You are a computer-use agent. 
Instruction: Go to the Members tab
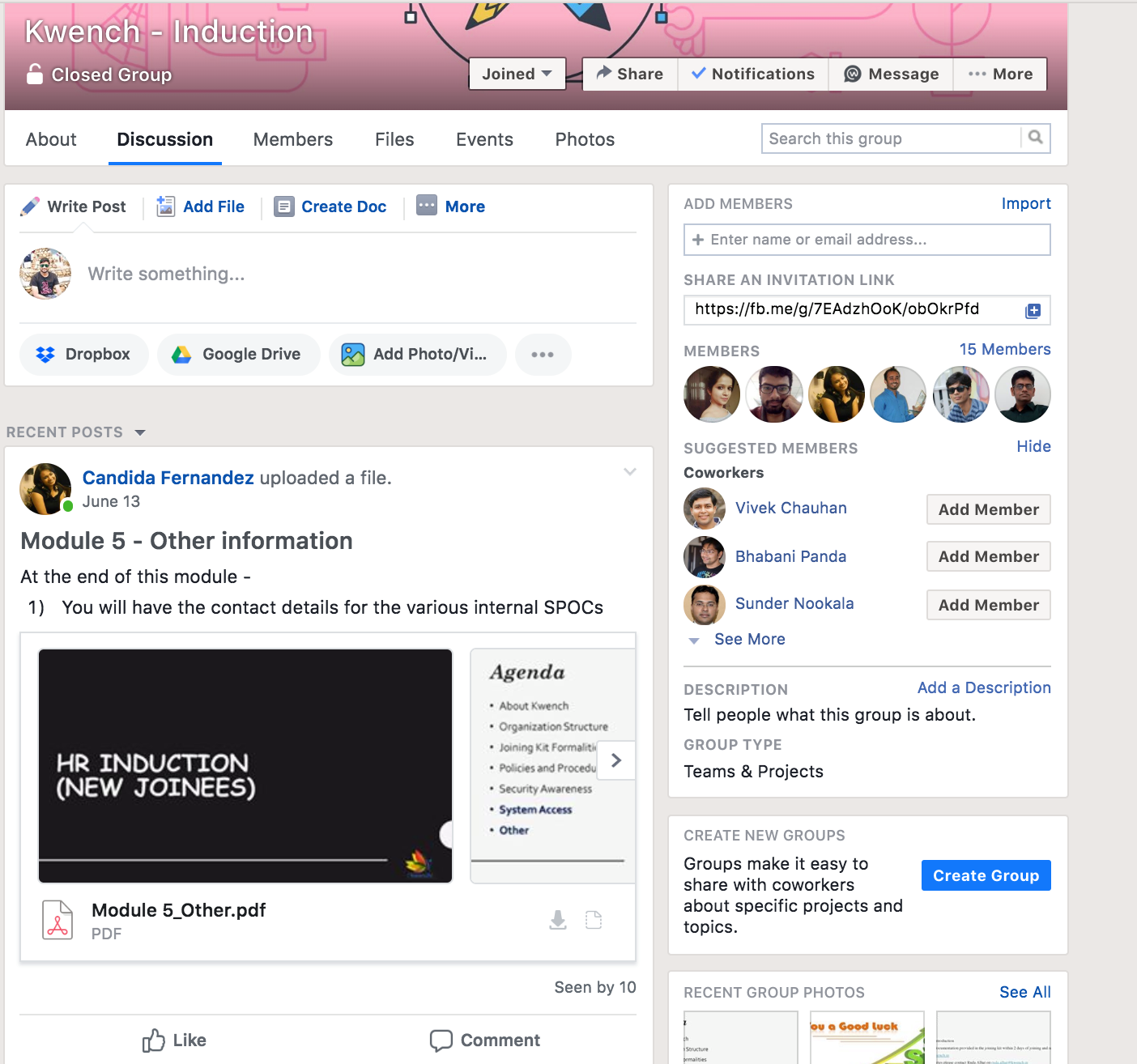click(x=293, y=139)
